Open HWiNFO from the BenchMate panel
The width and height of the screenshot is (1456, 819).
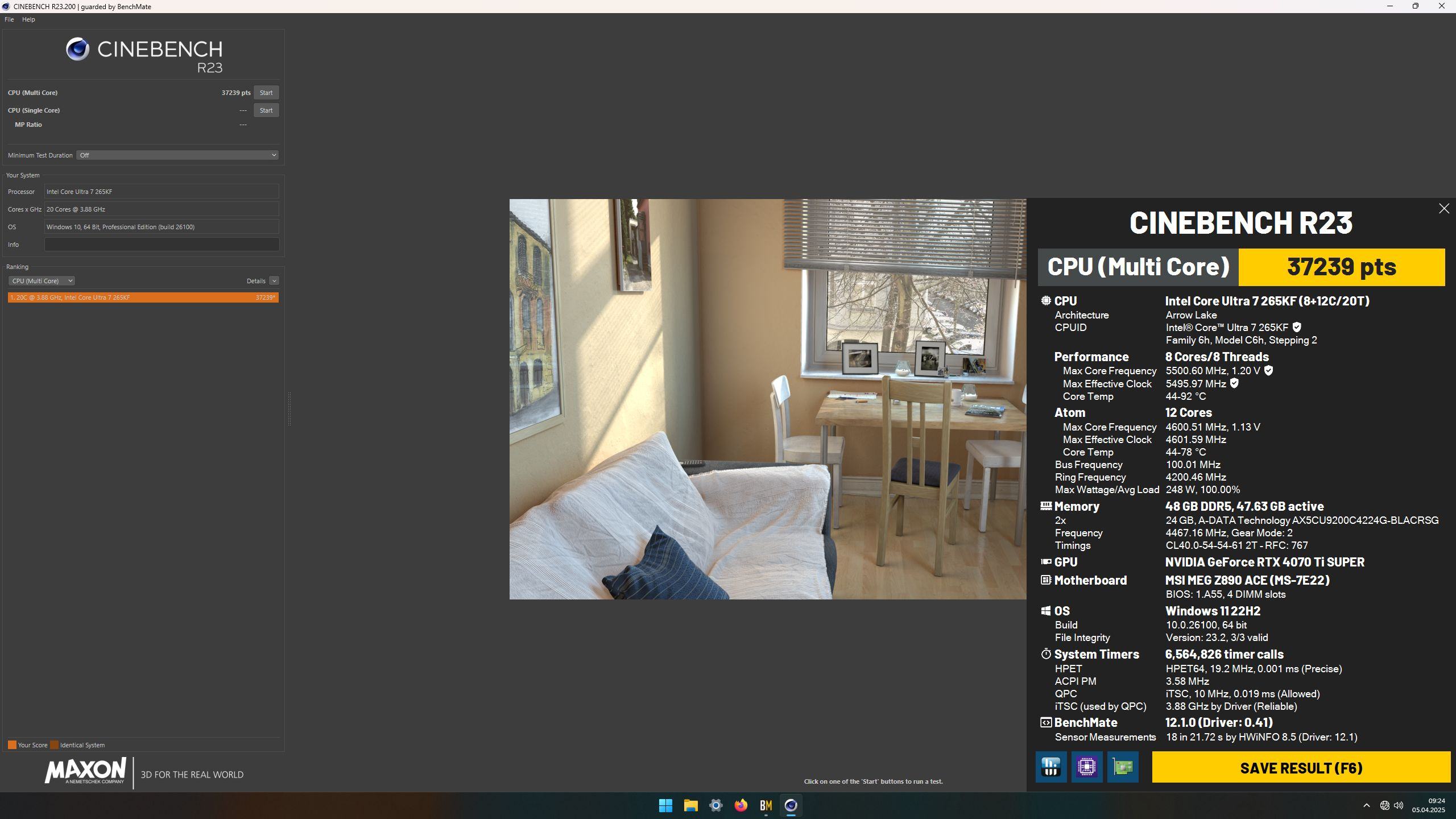(x=1050, y=767)
